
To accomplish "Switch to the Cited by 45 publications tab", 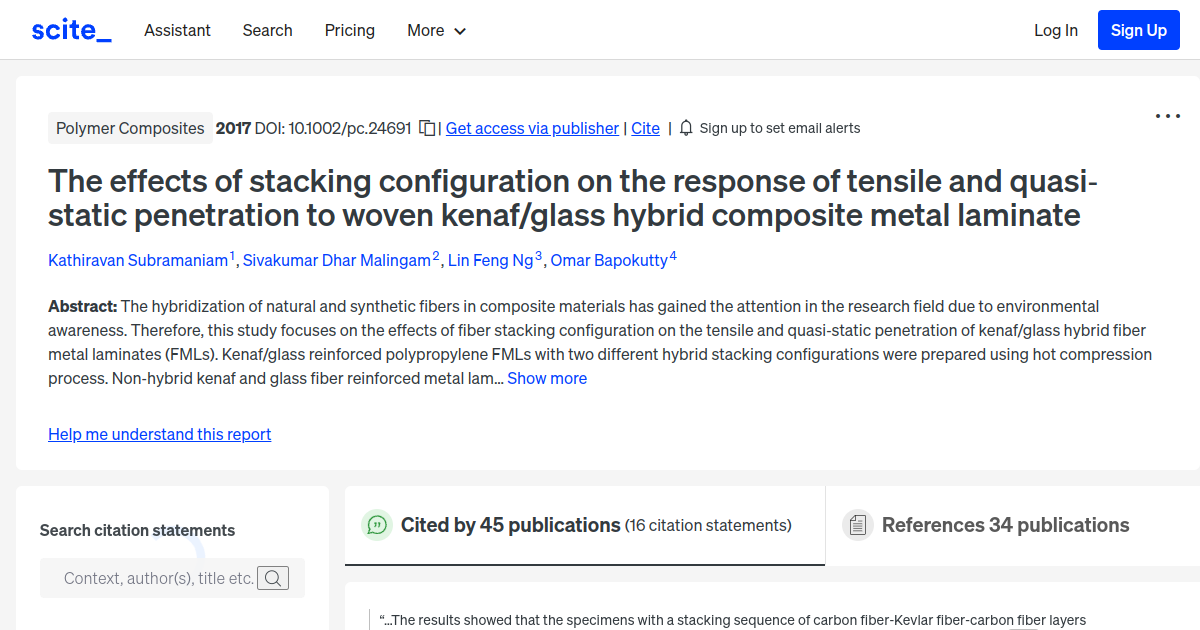I will tap(509, 524).
